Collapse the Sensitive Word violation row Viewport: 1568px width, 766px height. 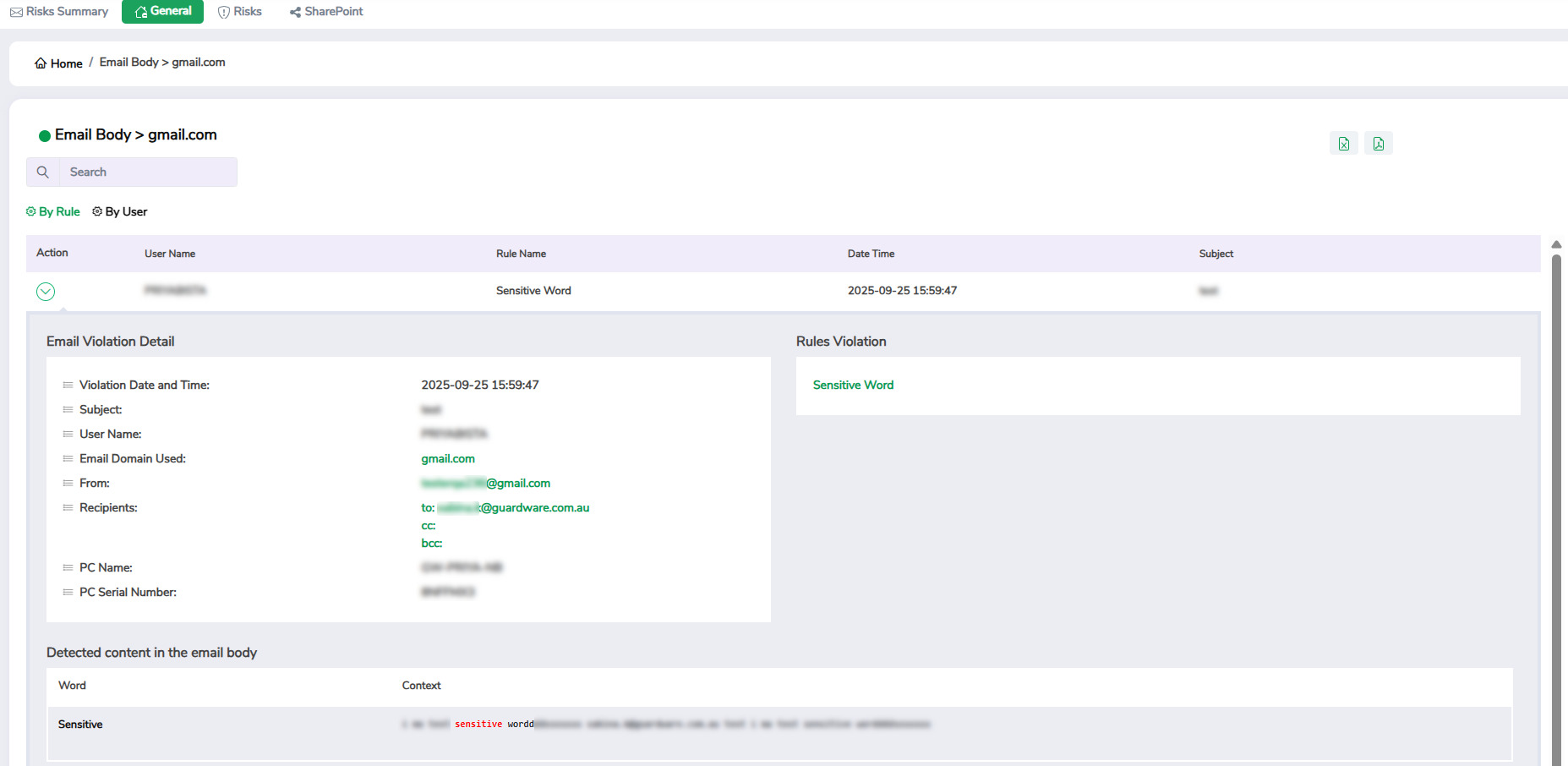46,292
